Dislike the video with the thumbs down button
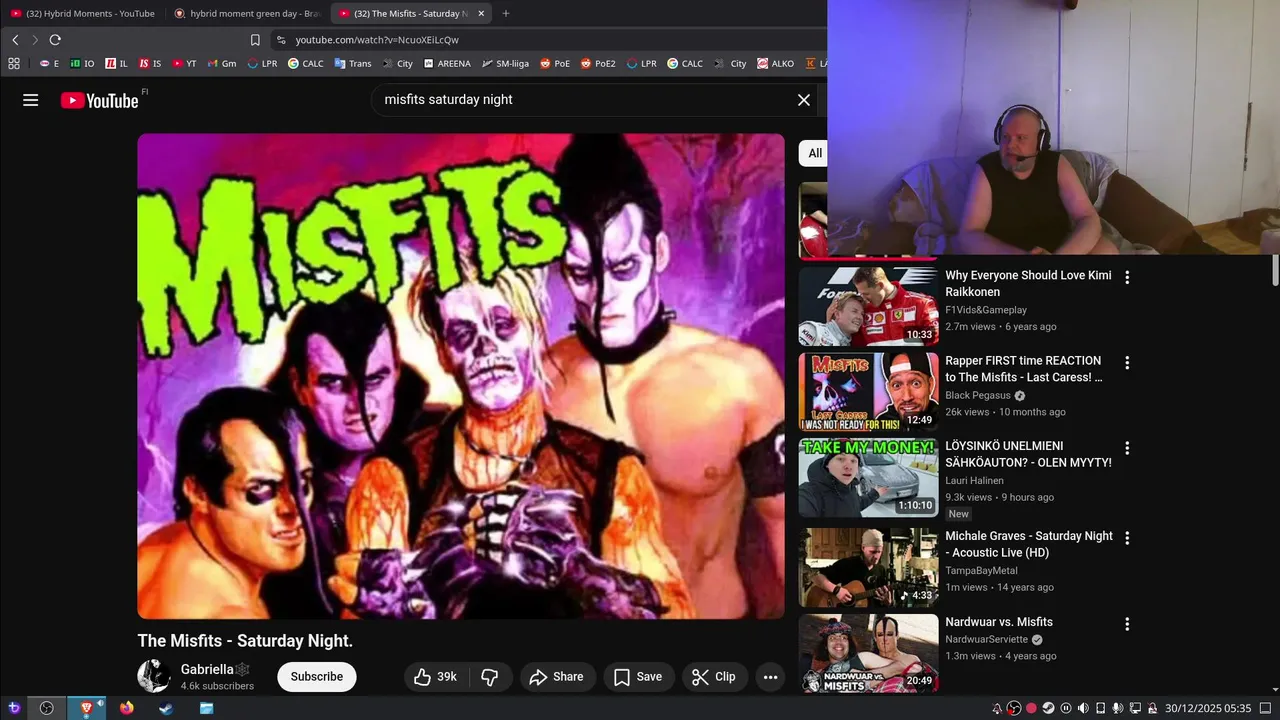1280x720 pixels. pos(490,677)
